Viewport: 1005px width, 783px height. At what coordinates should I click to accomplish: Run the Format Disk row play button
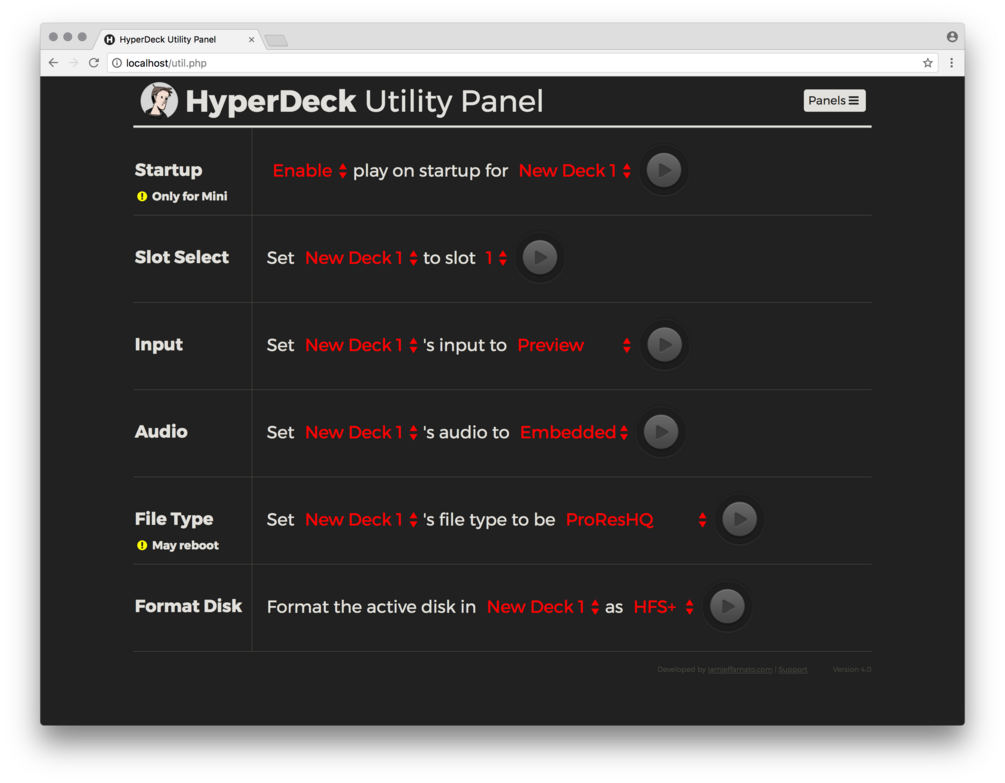coord(727,606)
